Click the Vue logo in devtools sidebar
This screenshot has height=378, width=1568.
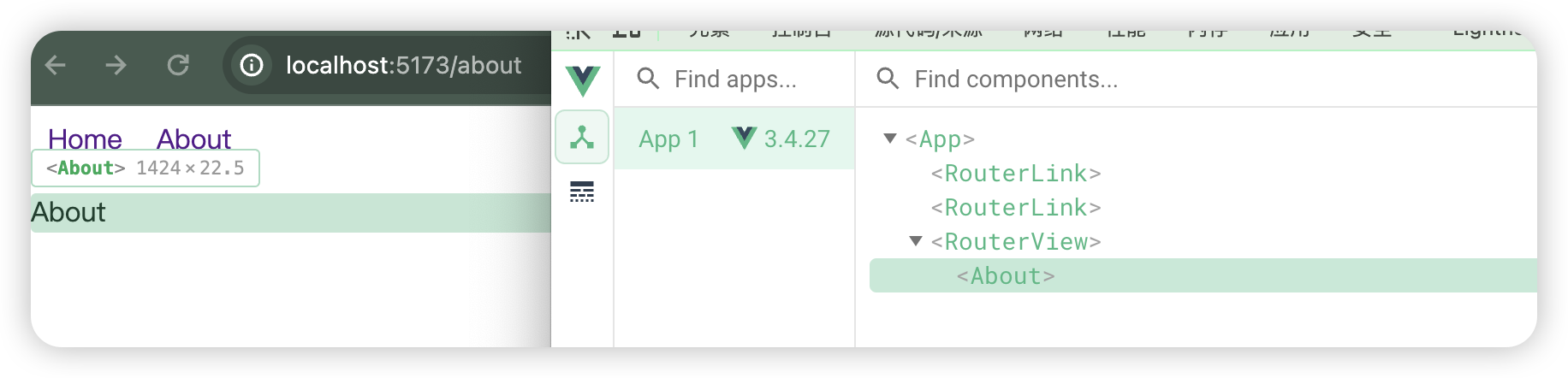point(583,80)
